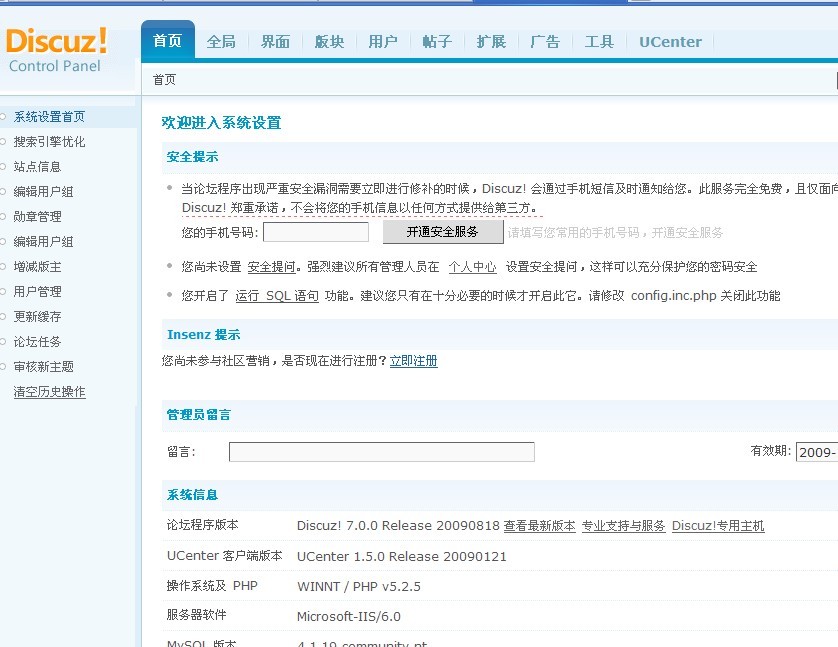
Task: Click the 安全提示 section header
Action: 192,157
